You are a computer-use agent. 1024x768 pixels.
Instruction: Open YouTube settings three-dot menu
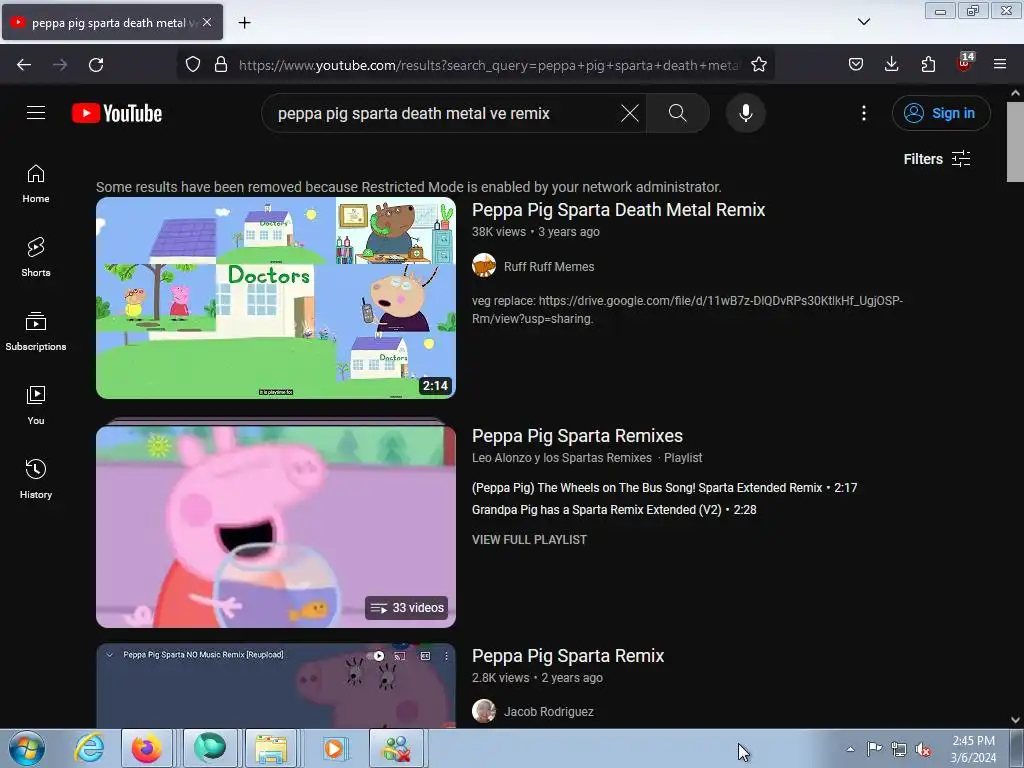863,113
